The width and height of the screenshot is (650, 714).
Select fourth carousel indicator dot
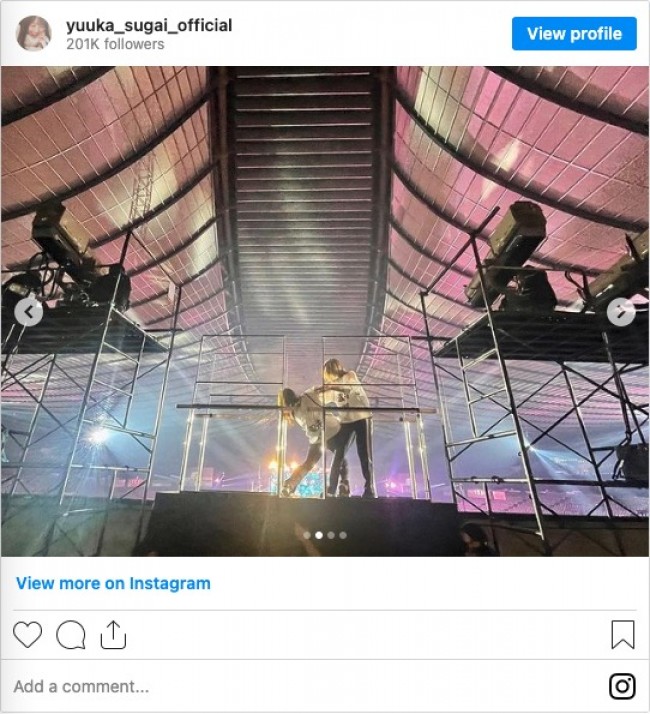coord(343,535)
